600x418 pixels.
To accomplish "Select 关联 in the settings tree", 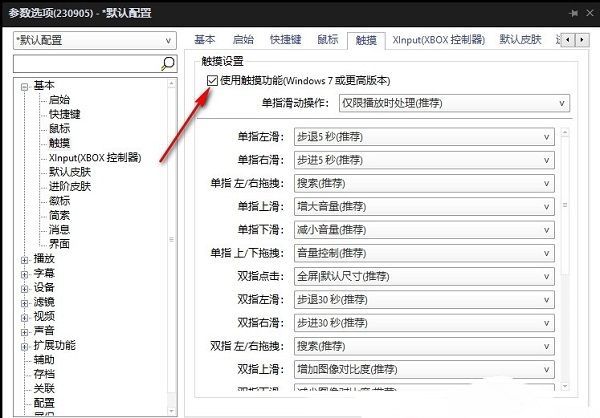I will pos(44,389).
